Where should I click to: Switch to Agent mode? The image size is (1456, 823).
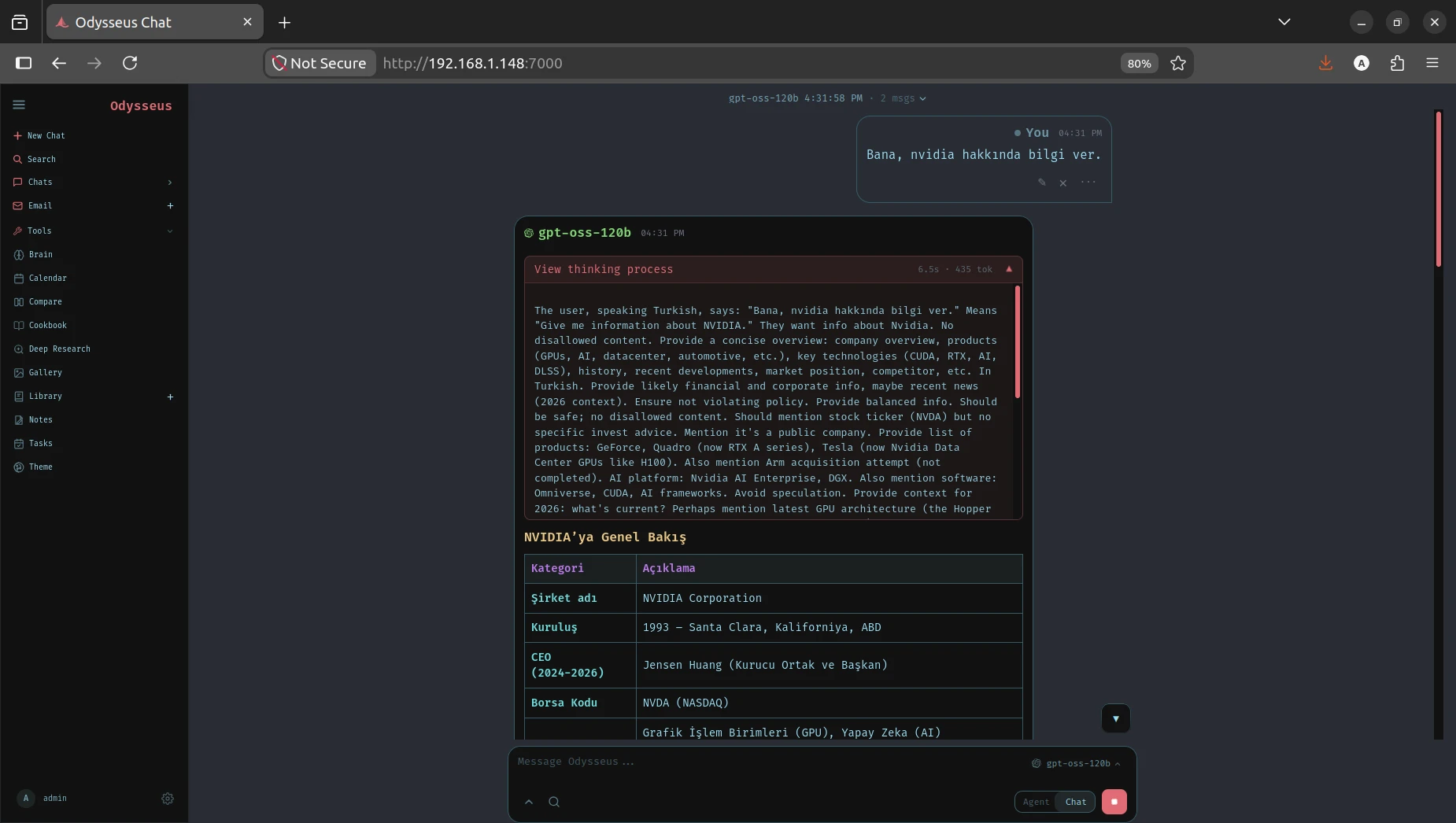[x=1036, y=802]
